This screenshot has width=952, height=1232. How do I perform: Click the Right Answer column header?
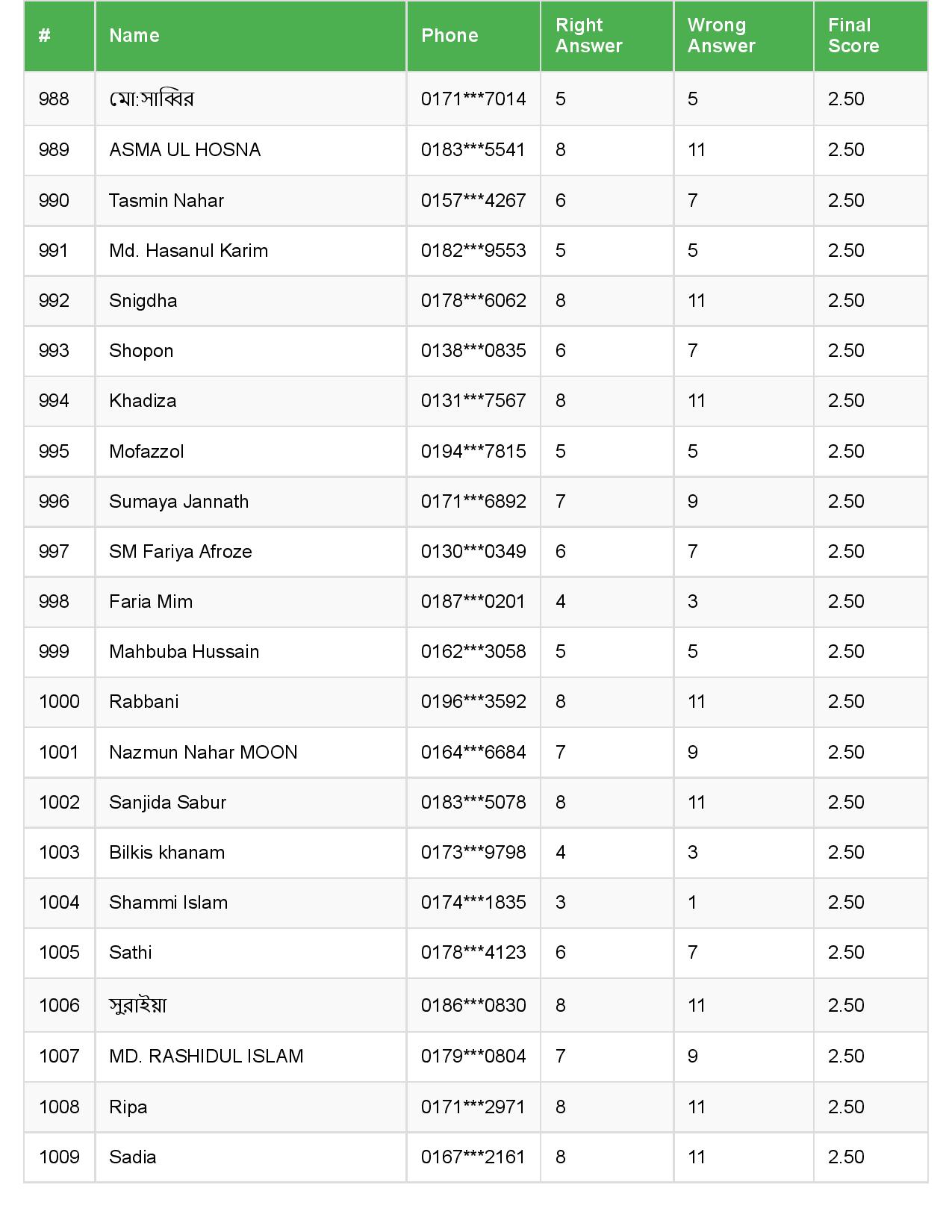pyautogui.click(x=588, y=36)
